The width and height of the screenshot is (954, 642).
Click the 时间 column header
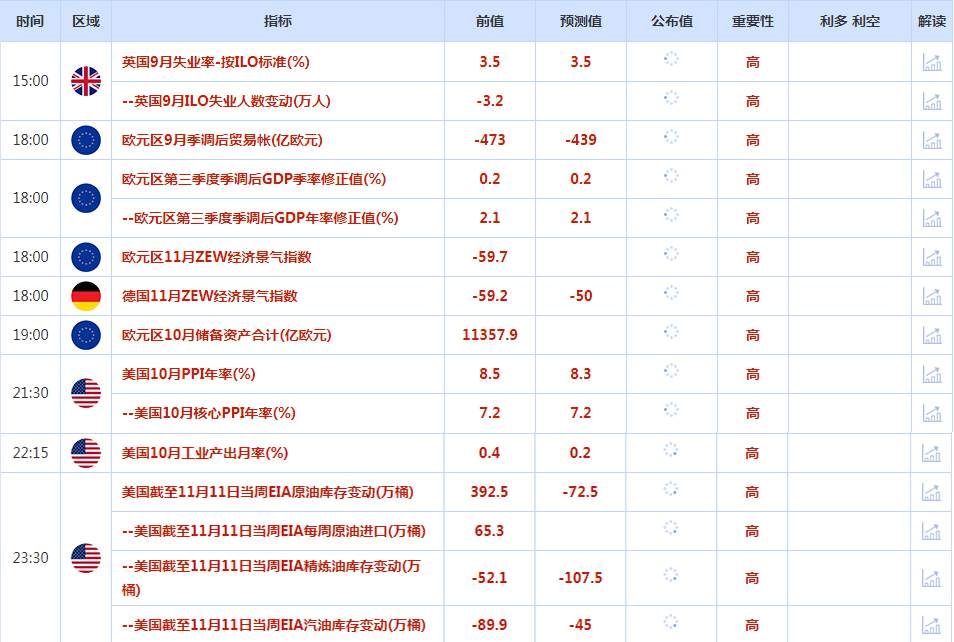pos(30,21)
